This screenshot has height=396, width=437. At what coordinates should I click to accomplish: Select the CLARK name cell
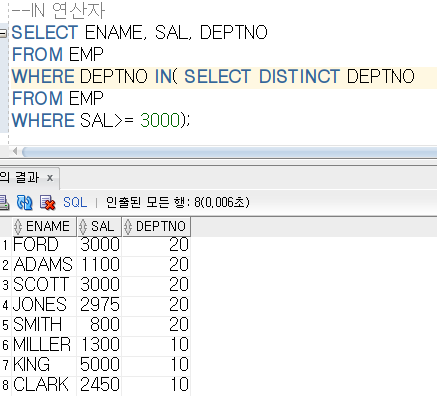[x=44, y=385]
